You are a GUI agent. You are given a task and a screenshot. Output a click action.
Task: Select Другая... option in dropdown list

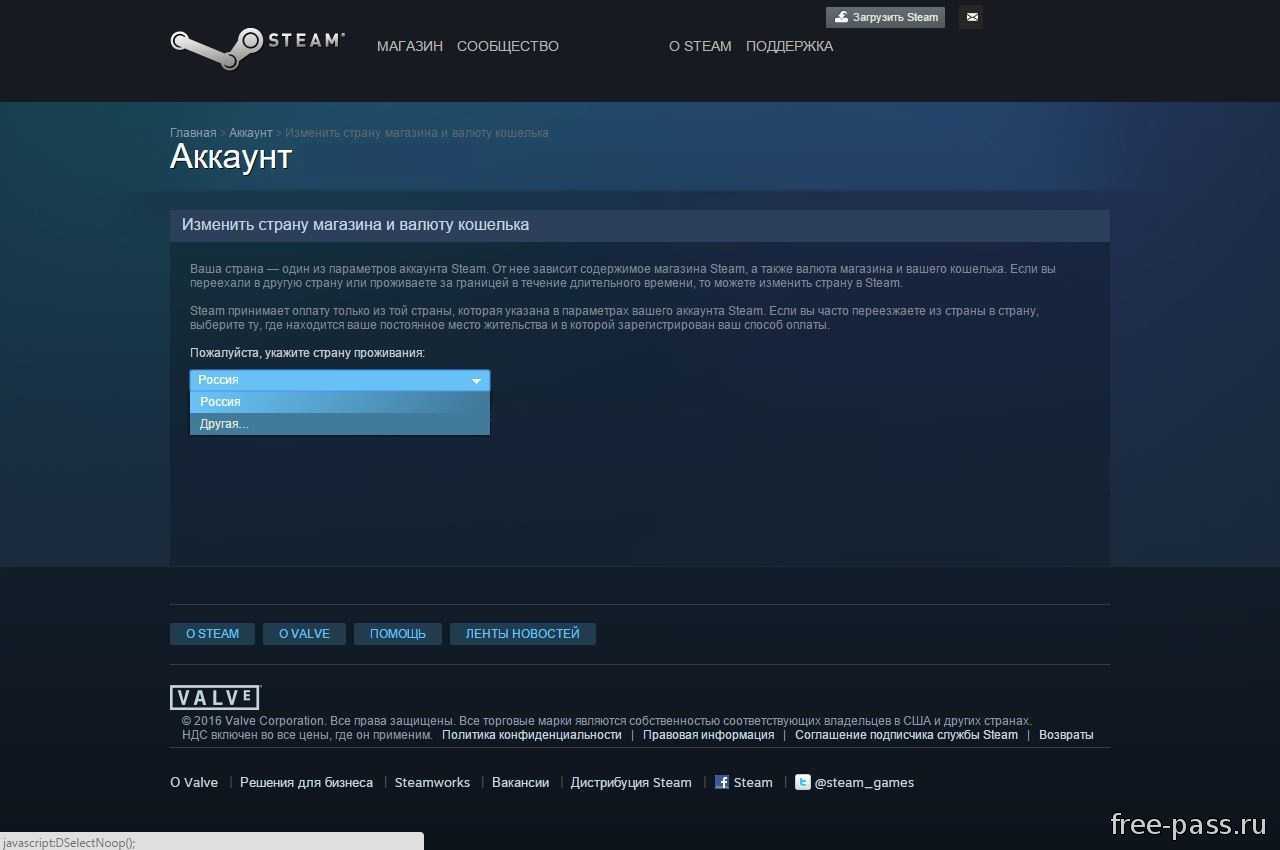coord(340,424)
